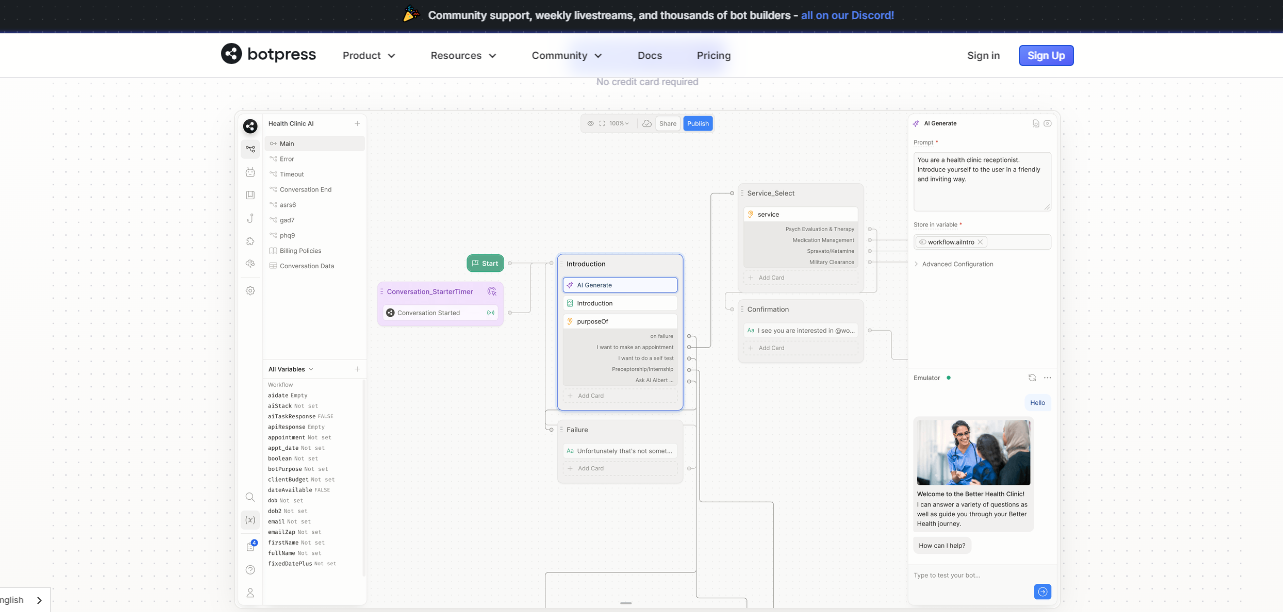1283x612 pixels.
Task: Remove the workflow.aiIntro variable tag
Action: [980, 241]
